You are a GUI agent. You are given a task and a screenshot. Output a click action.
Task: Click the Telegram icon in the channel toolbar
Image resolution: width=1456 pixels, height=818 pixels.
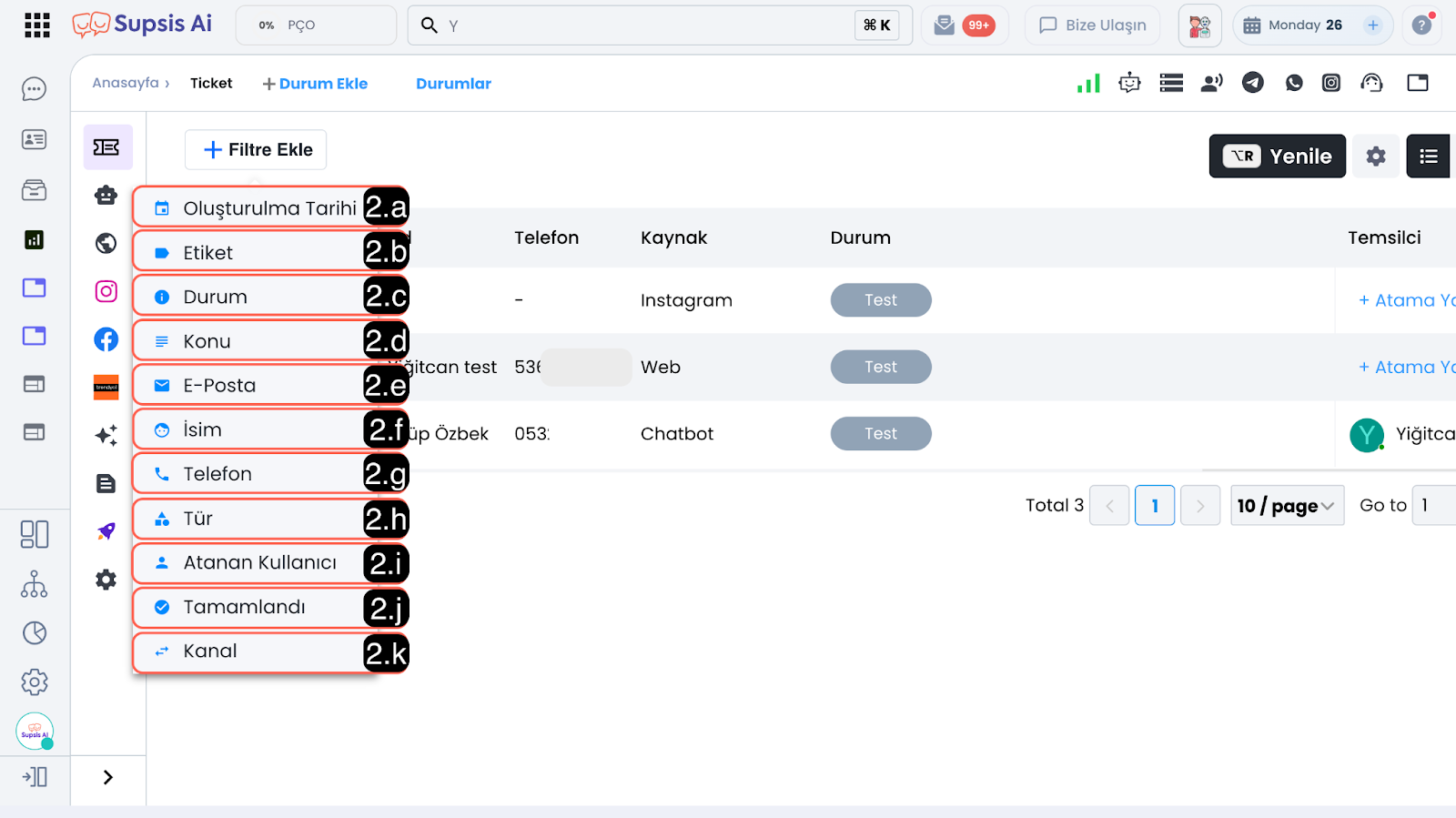pos(1253,83)
